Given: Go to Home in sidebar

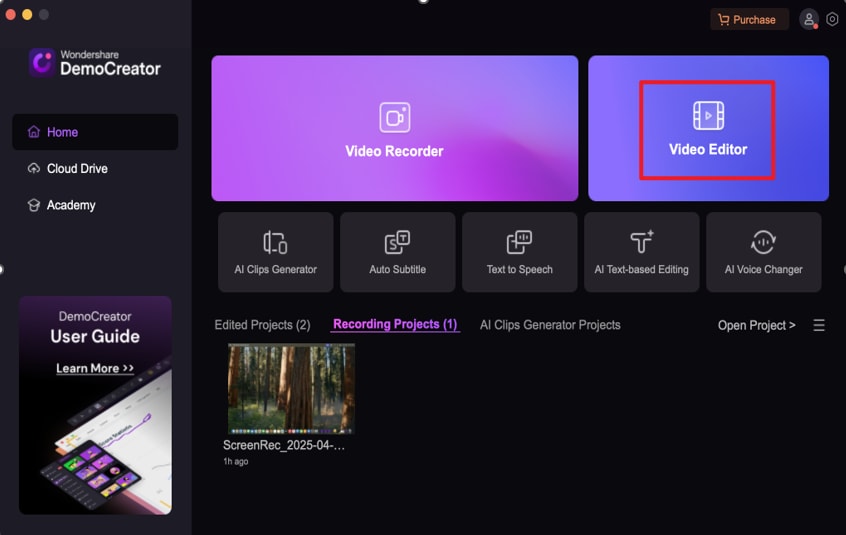Looking at the screenshot, I should [x=95, y=132].
